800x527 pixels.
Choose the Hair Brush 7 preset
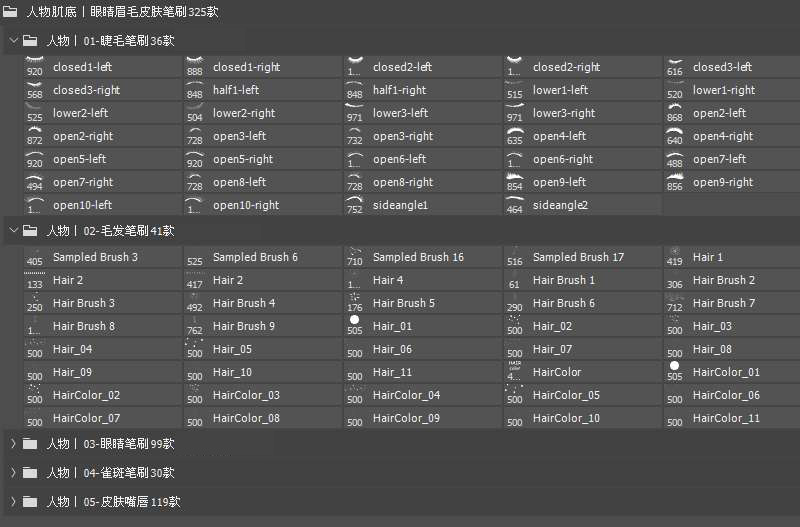pyautogui.click(x=723, y=303)
